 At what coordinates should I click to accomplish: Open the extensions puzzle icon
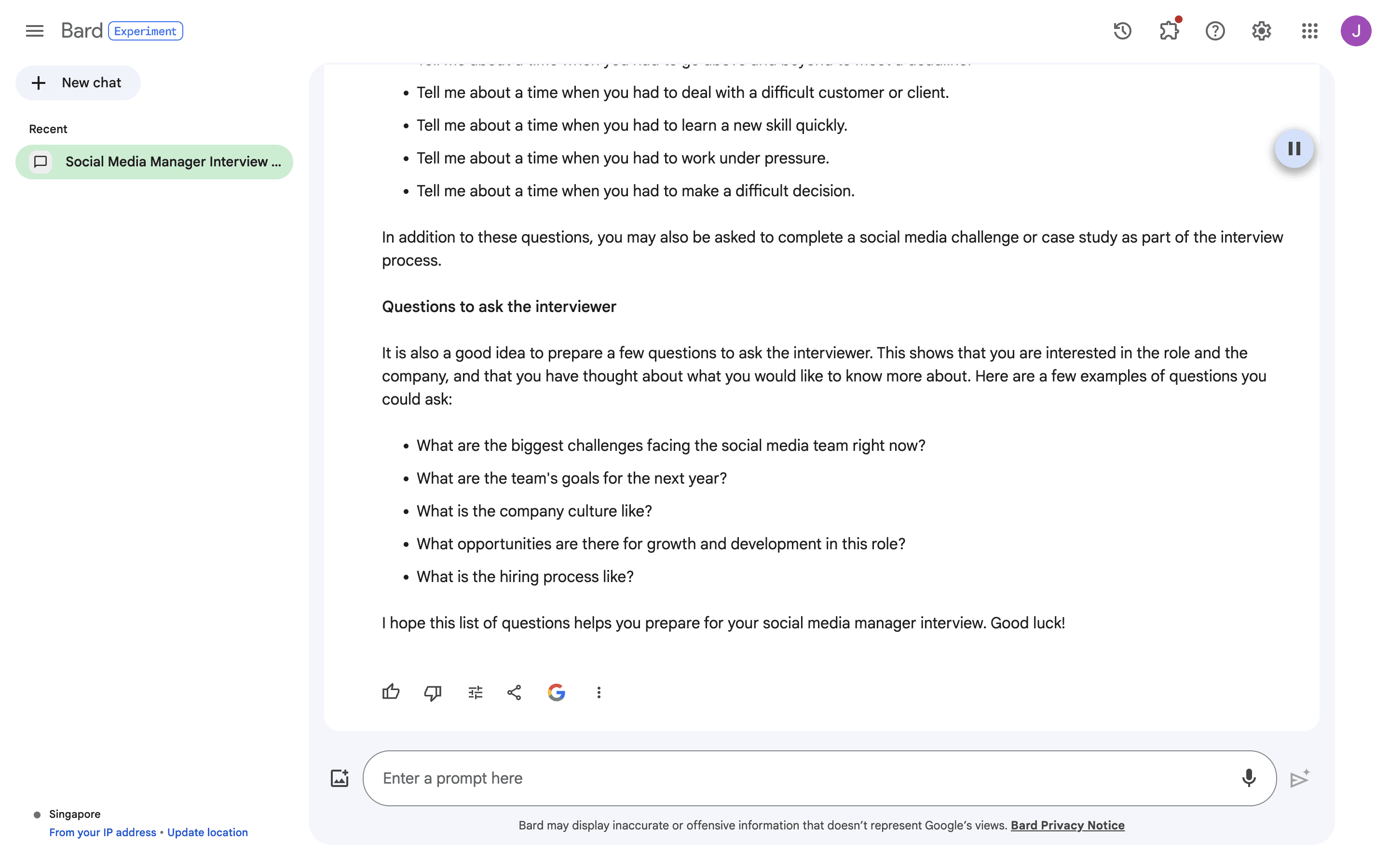[x=1169, y=31]
